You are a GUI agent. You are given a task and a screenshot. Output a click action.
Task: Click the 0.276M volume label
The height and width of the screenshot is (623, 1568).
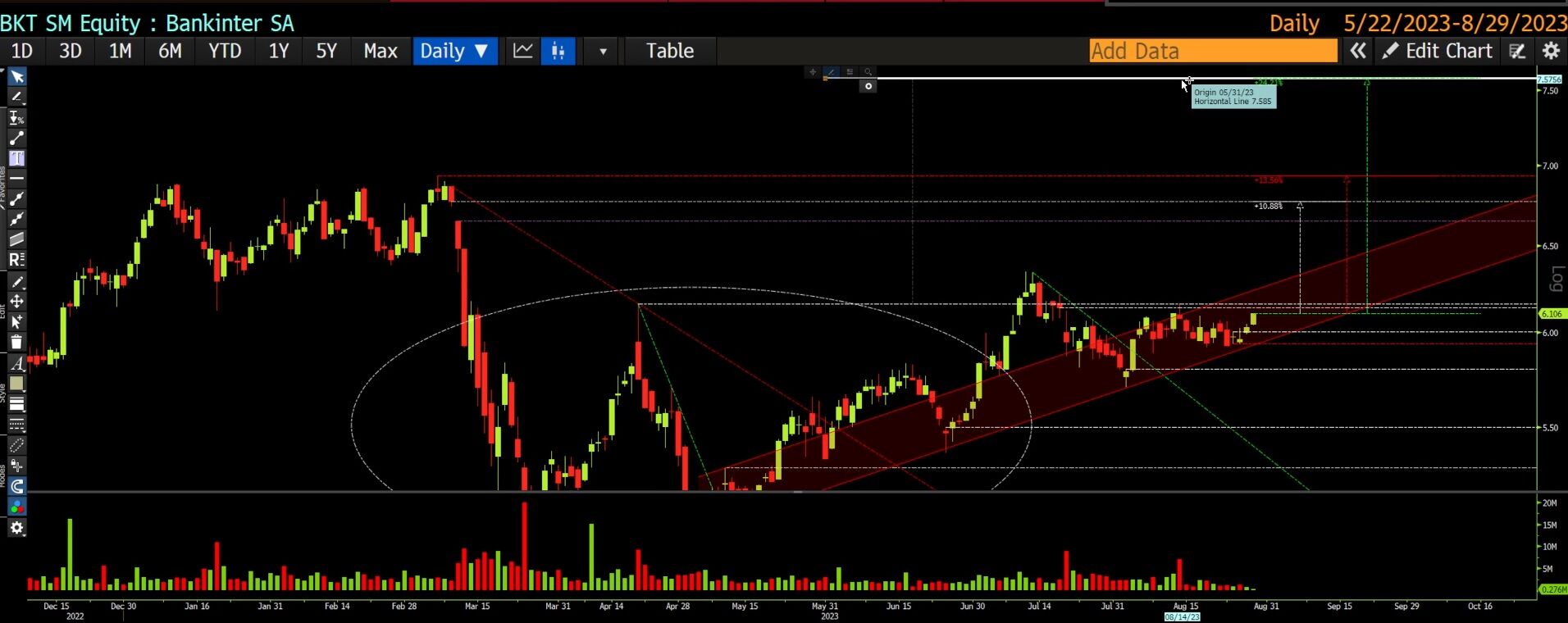click(1552, 589)
